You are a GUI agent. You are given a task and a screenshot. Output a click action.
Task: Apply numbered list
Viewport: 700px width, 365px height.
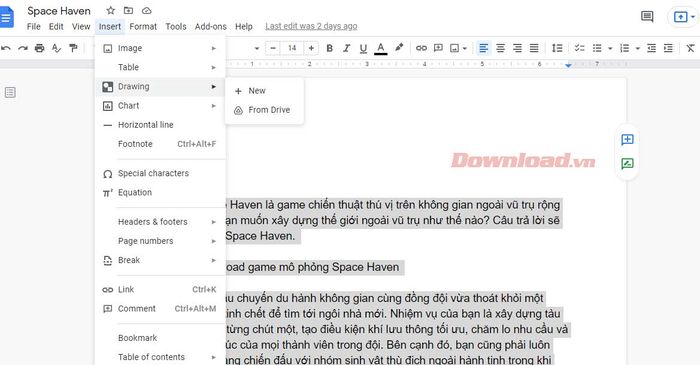click(x=625, y=48)
